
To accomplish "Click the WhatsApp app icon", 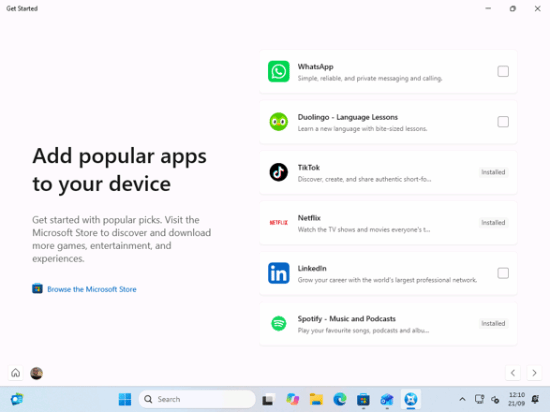I will (x=279, y=72).
